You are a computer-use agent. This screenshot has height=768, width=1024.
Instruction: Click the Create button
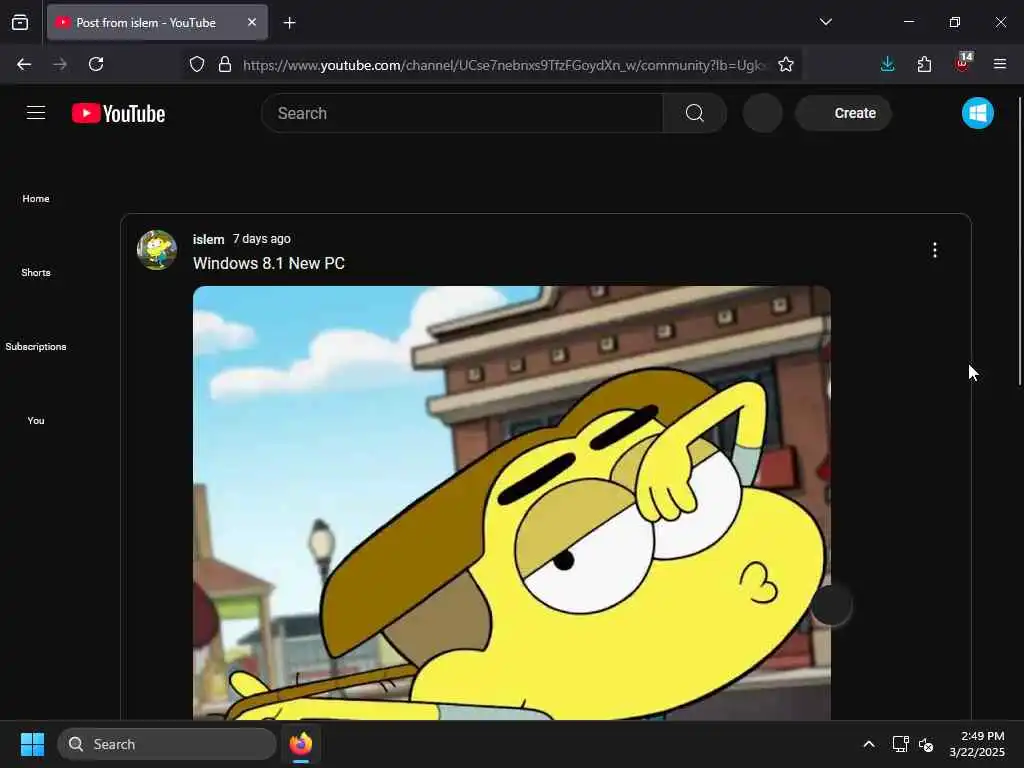(843, 113)
